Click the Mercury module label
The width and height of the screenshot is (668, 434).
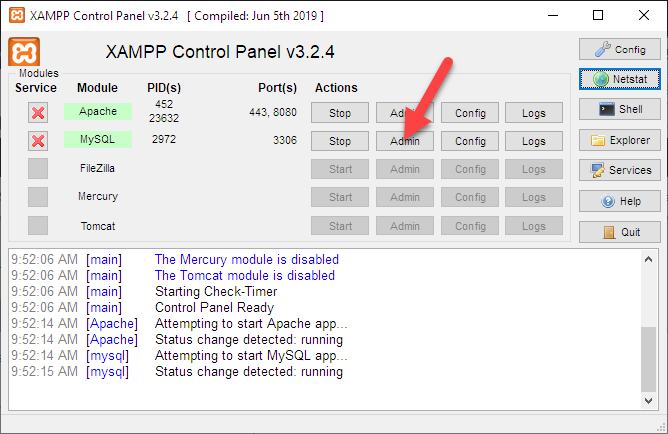[x=98, y=196]
